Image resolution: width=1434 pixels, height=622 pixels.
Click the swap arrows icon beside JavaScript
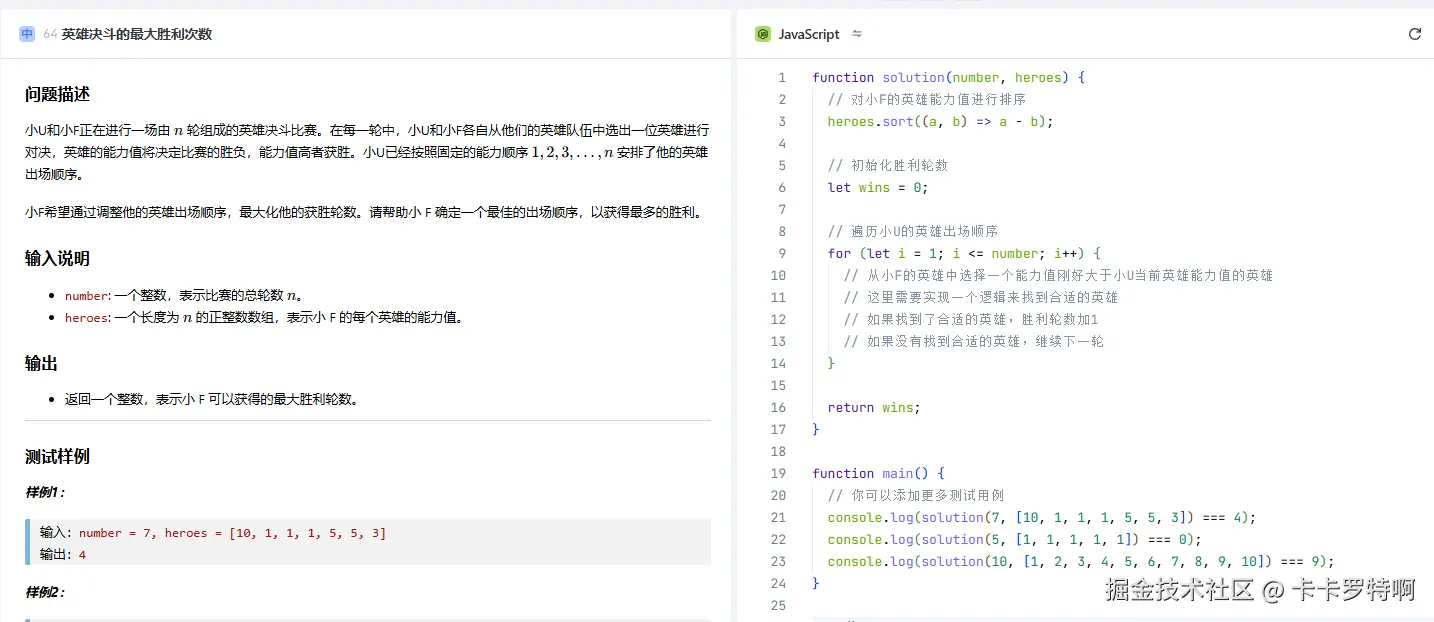(857, 33)
